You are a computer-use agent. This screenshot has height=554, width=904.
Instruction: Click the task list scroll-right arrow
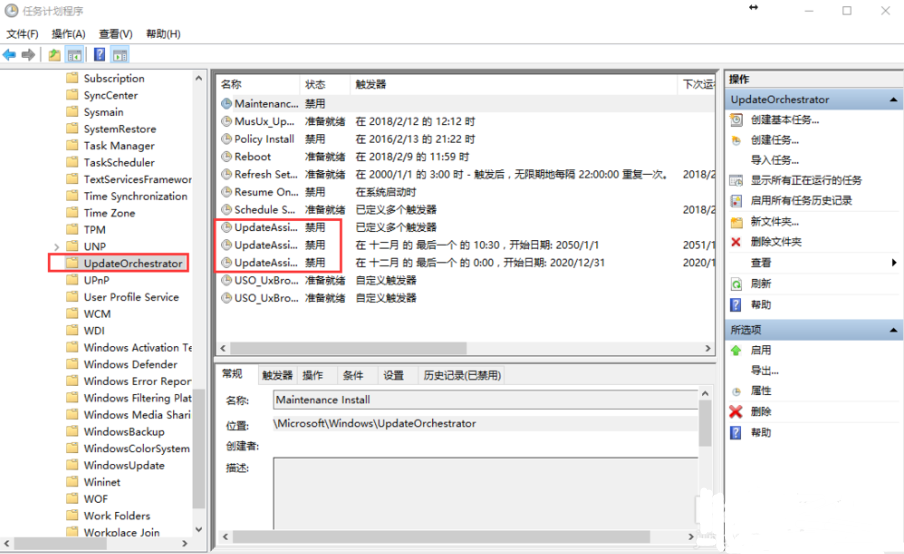[708, 349]
